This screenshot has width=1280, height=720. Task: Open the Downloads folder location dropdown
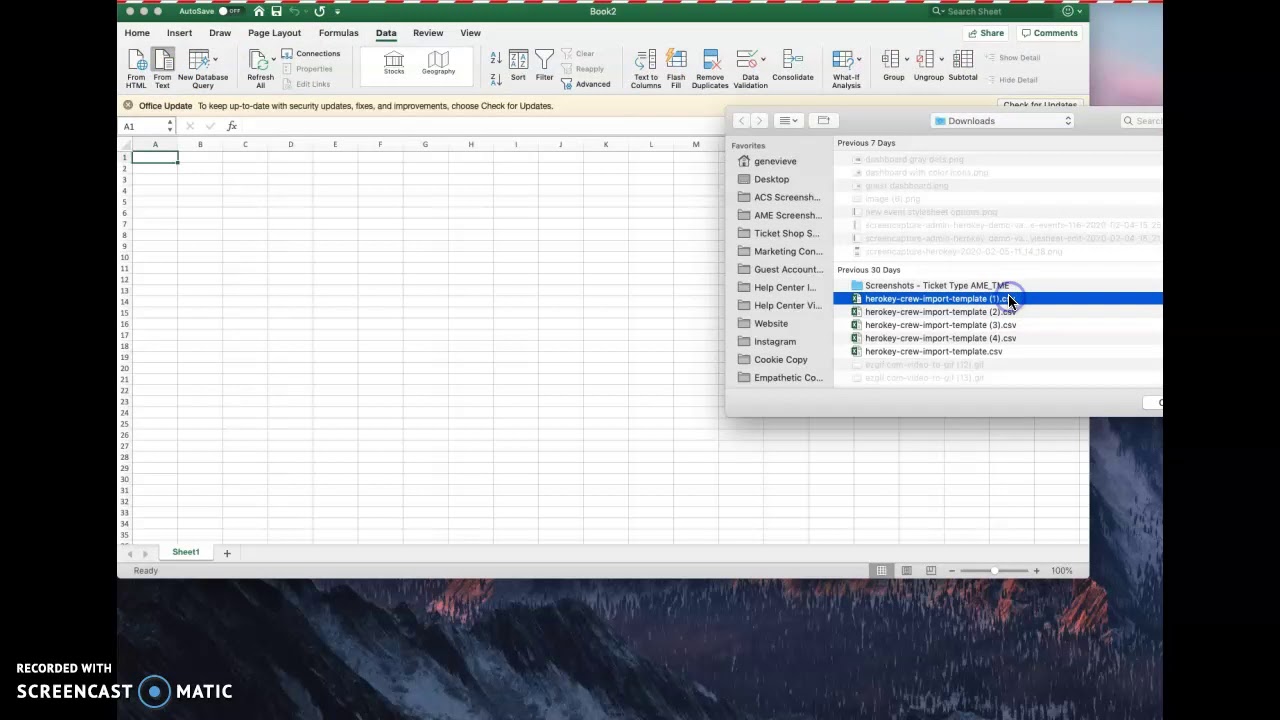1003,121
